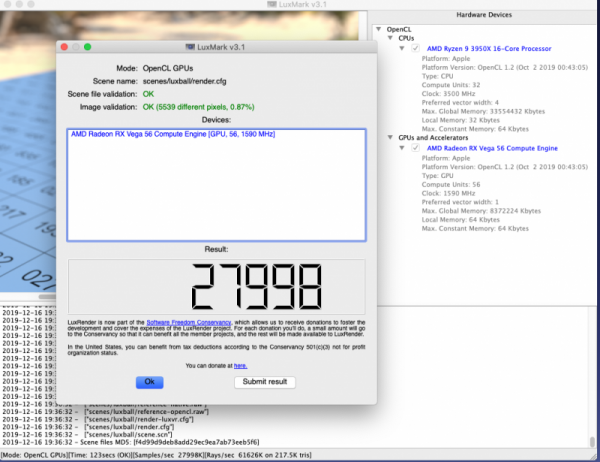Select AMD Ryzen 9 3950X 16-Core Processor tree item

[489, 49]
